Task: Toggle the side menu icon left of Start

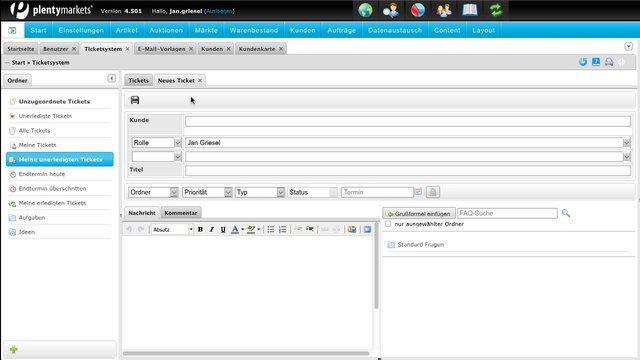Action: pos(12,30)
